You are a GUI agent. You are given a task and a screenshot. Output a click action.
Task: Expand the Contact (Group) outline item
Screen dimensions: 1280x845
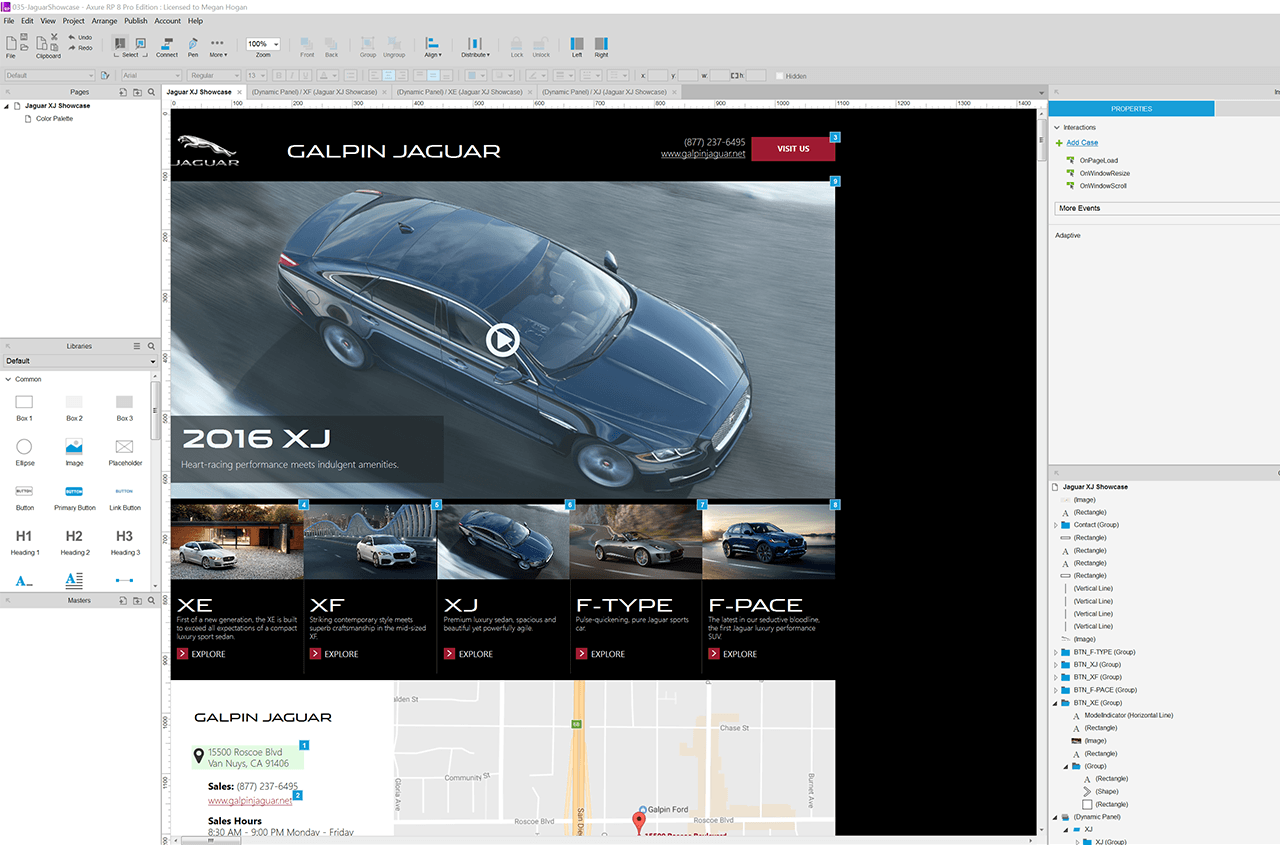click(x=1055, y=525)
